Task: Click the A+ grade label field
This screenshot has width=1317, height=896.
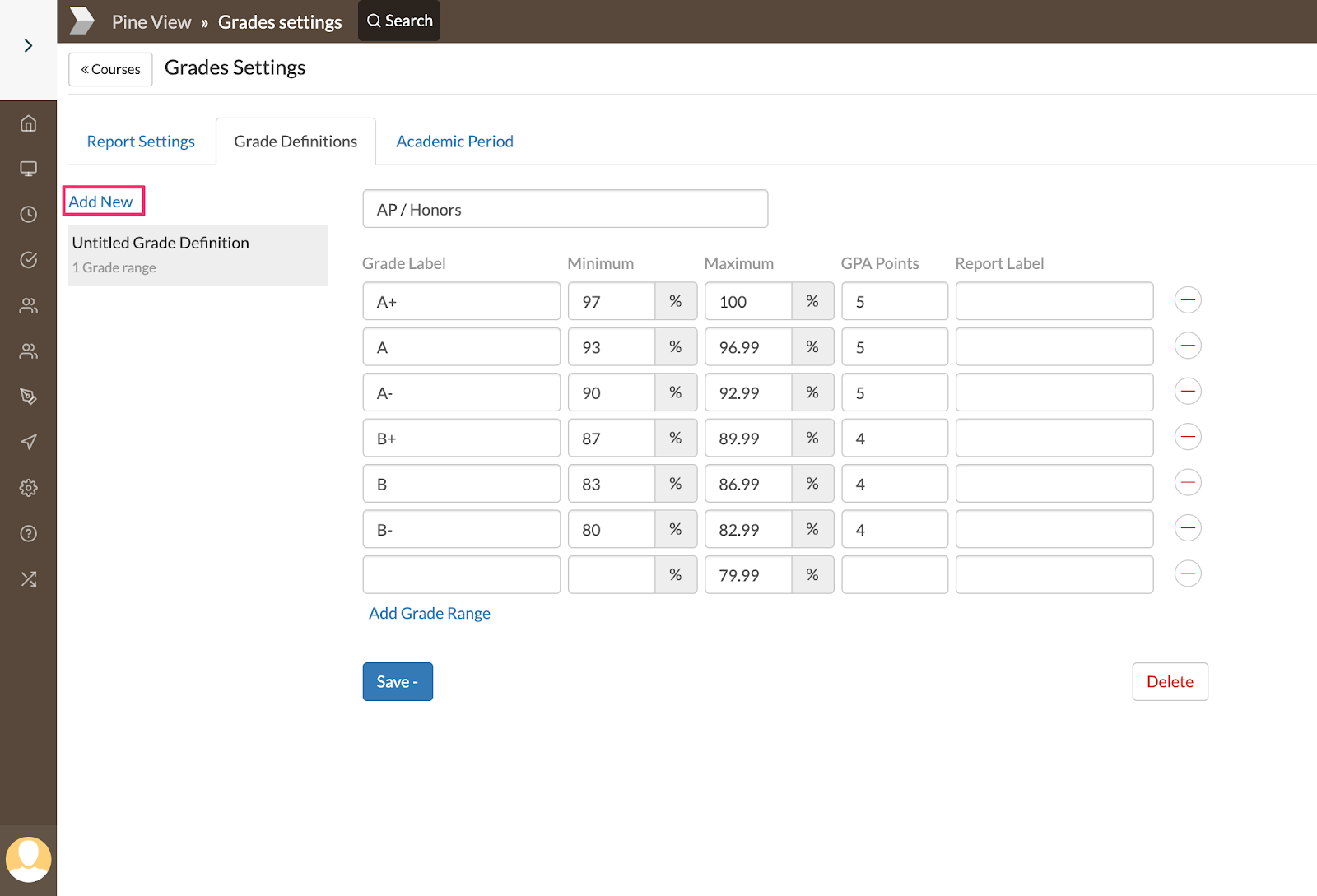Action: click(462, 301)
